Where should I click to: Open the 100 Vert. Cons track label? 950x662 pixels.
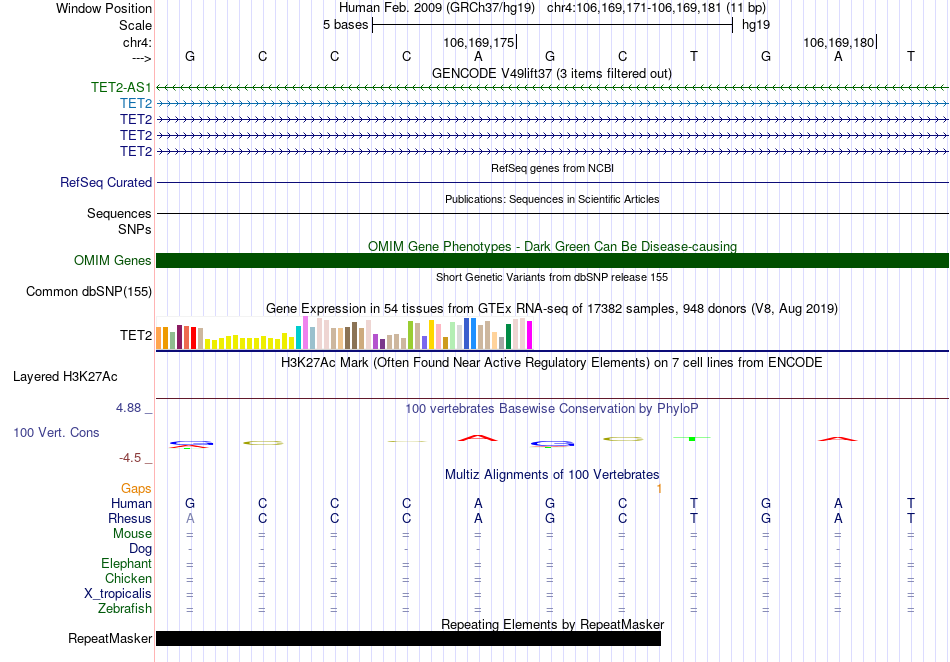(x=56, y=432)
